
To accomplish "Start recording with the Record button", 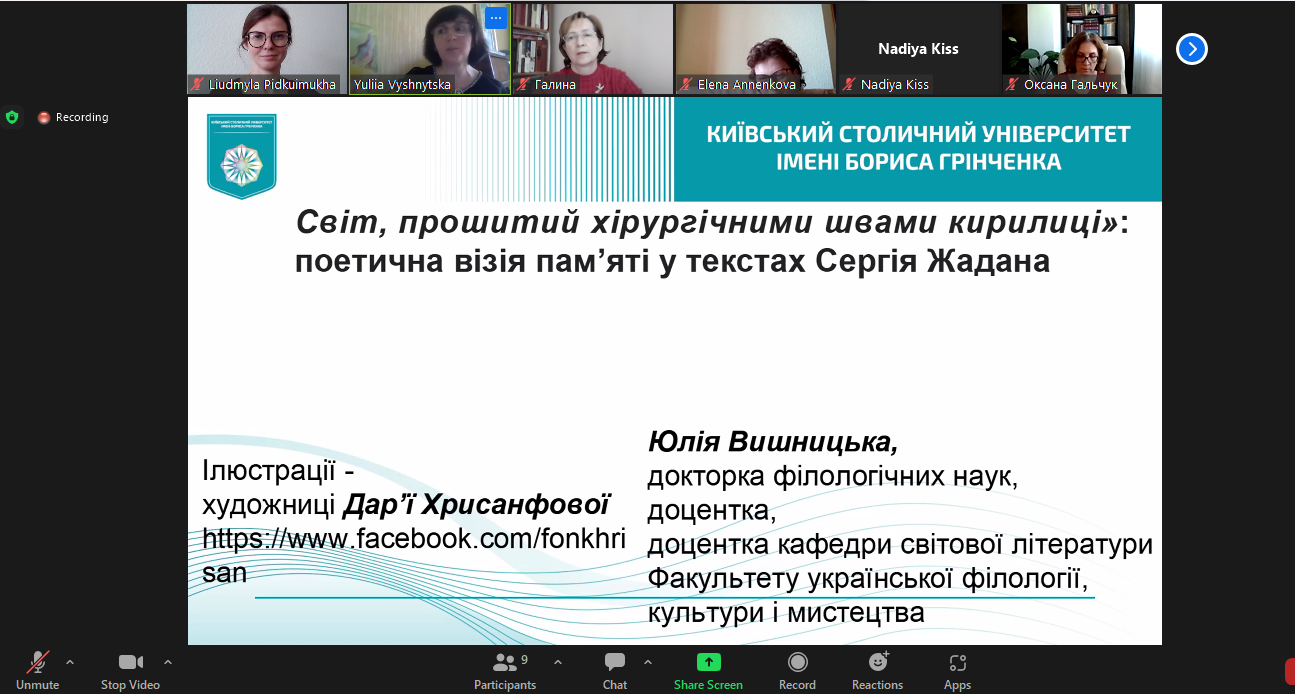I will [797, 669].
